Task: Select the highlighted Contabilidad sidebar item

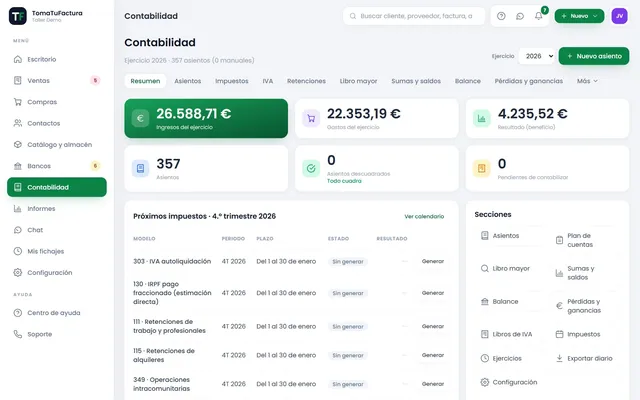Action: 57,187
